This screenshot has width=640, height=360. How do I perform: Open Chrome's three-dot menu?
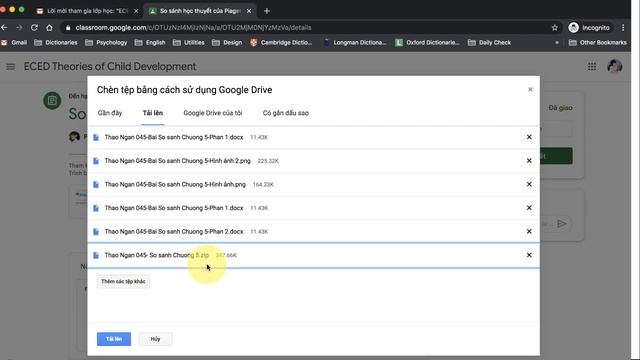click(623, 28)
